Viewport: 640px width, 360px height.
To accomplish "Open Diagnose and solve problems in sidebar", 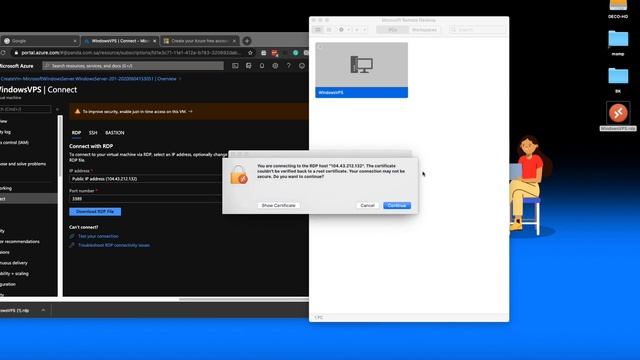I will [23, 164].
